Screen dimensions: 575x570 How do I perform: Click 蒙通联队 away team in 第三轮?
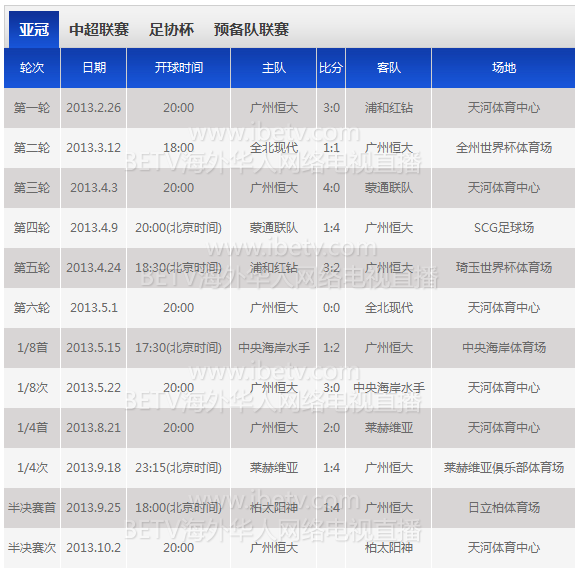(x=389, y=188)
